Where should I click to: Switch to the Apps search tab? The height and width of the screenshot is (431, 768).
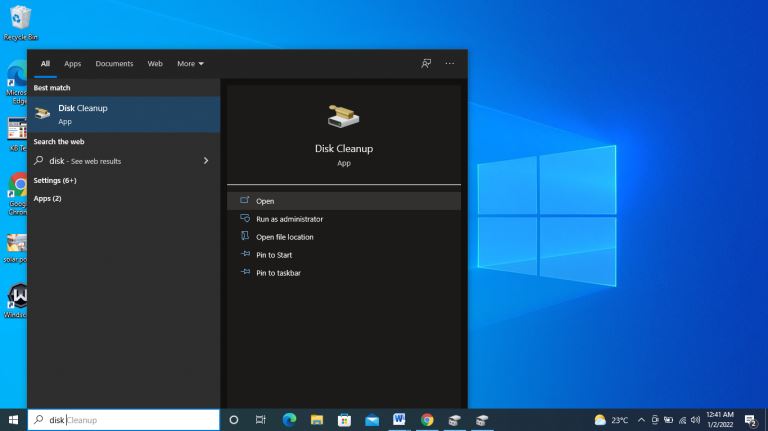click(x=72, y=64)
